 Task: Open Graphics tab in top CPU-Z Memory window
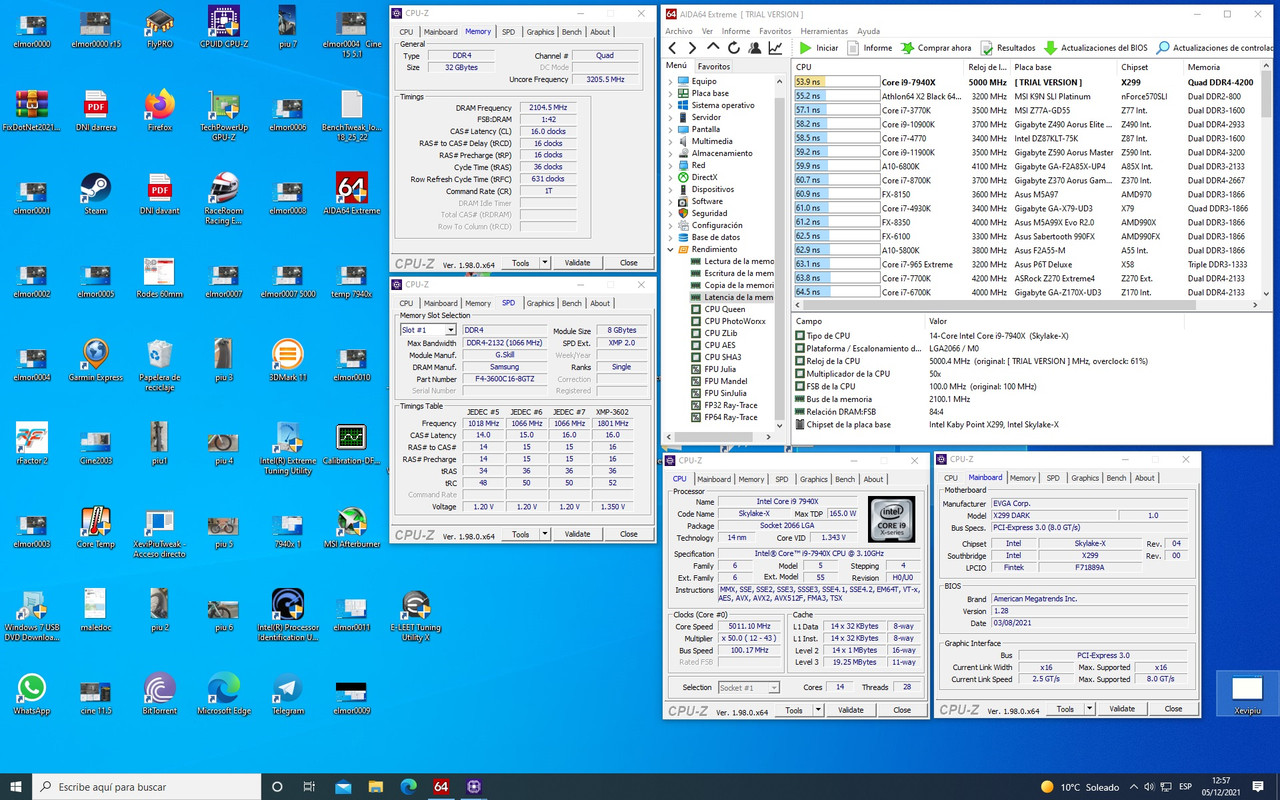click(x=540, y=32)
